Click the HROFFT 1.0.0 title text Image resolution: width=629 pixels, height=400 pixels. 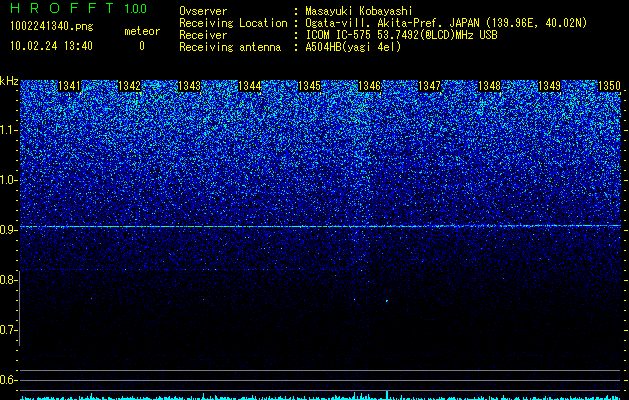click(79, 8)
